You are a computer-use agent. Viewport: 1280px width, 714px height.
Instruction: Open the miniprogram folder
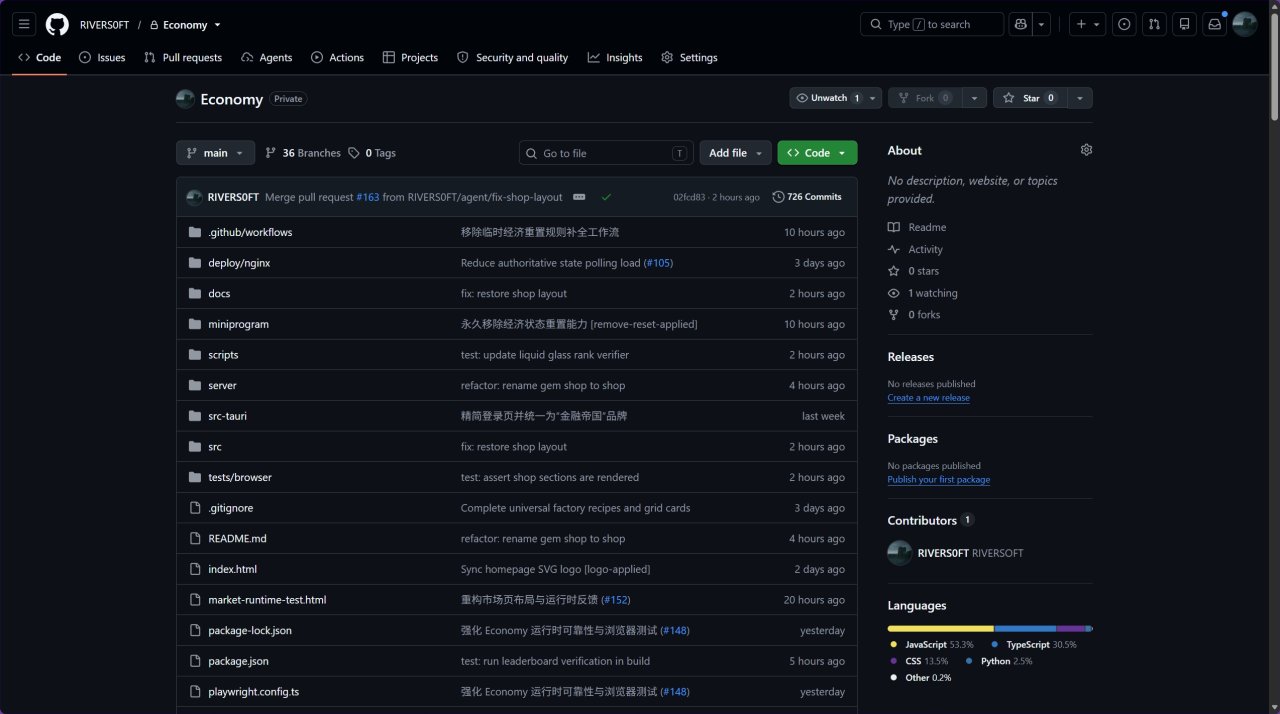click(x=238, y=324)
